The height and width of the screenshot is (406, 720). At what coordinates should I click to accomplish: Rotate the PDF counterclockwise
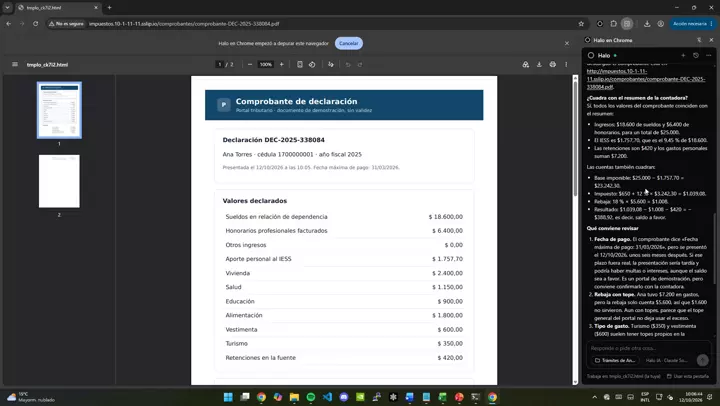tap(312, 64)
